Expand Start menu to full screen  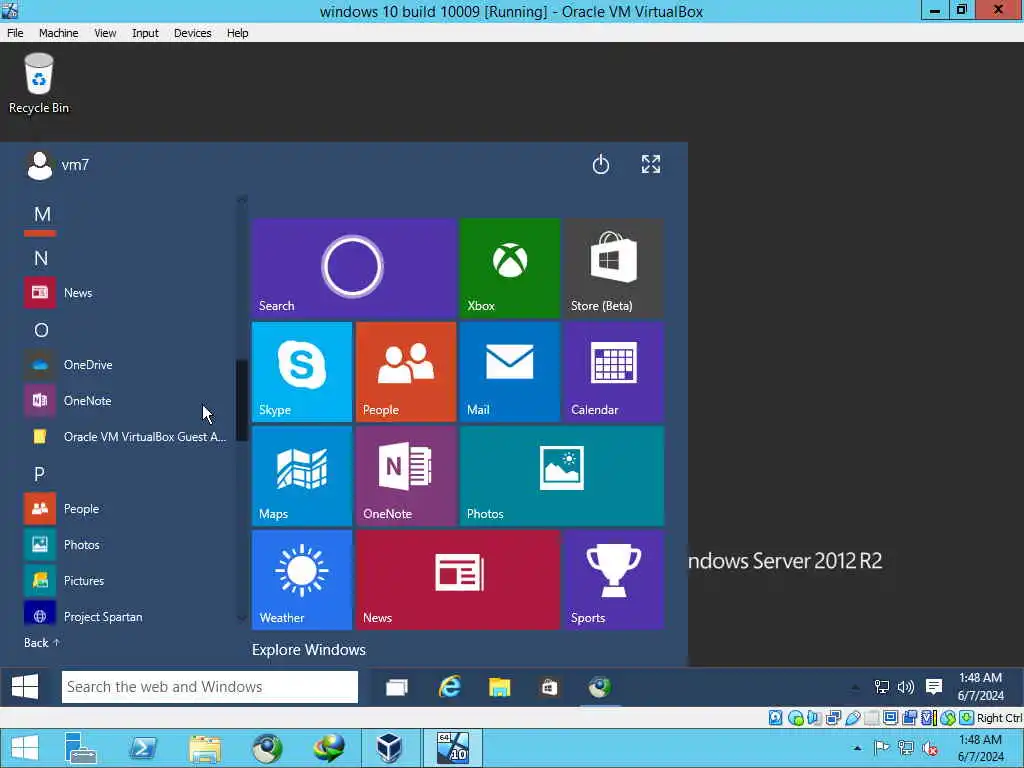(x=650, y=165)
